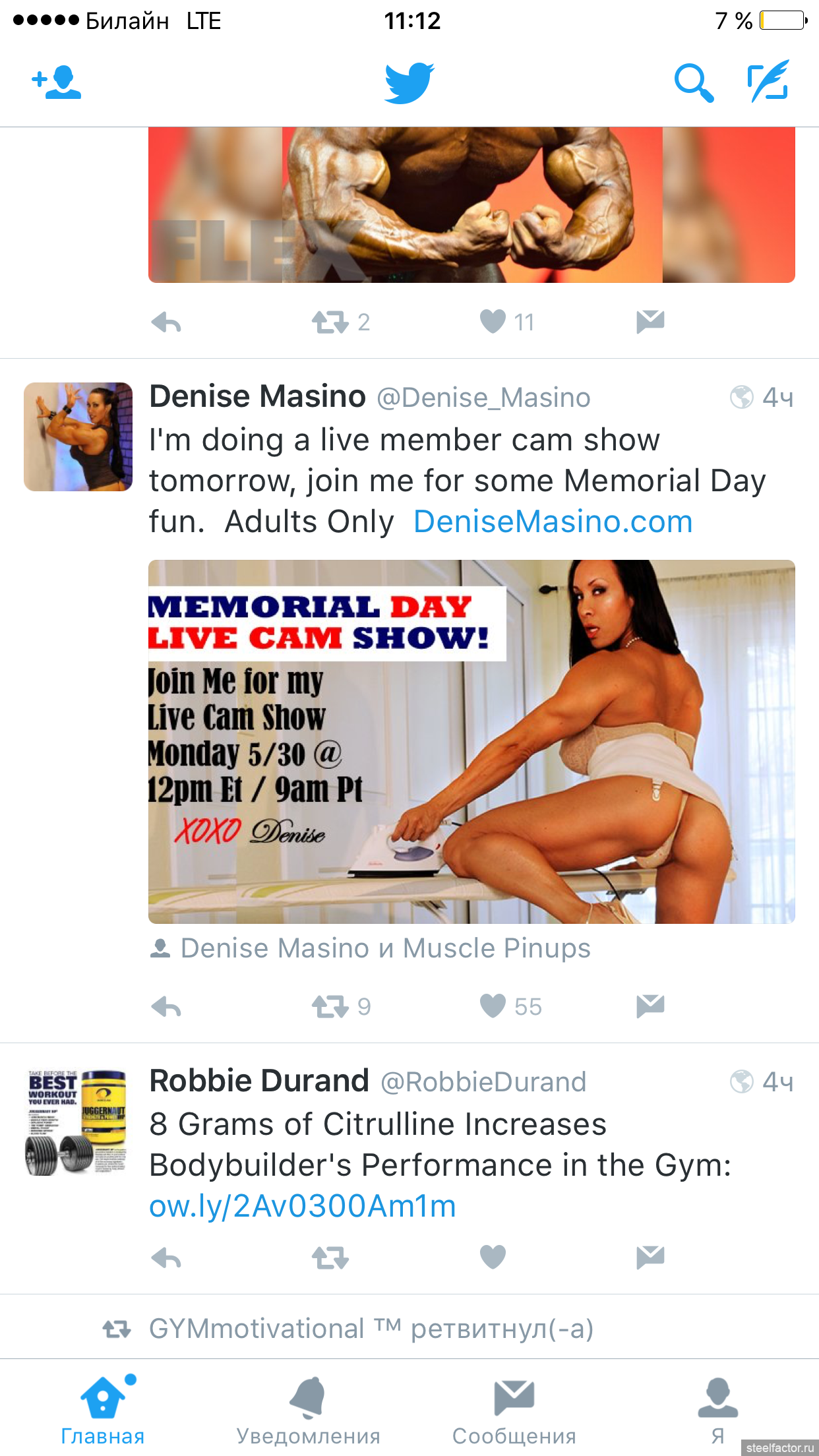The height and width of the screenshot is (1456, 819).
Task: Share Robbie Durand's tweet by message icon
Action: click(650, 1258)
